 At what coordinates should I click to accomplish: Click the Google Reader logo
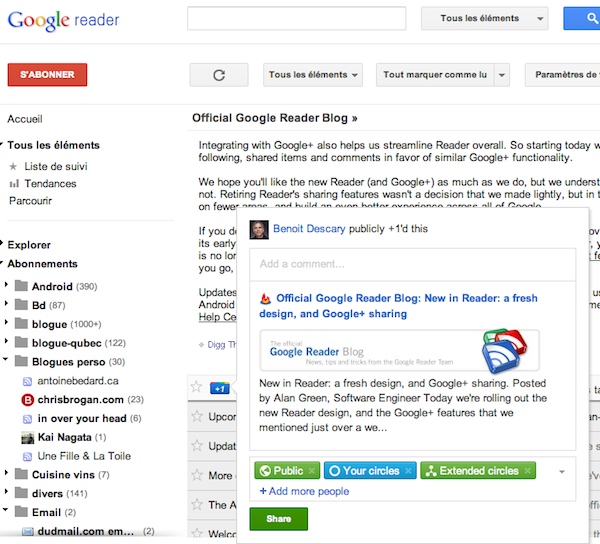click(x=64, y=20)
